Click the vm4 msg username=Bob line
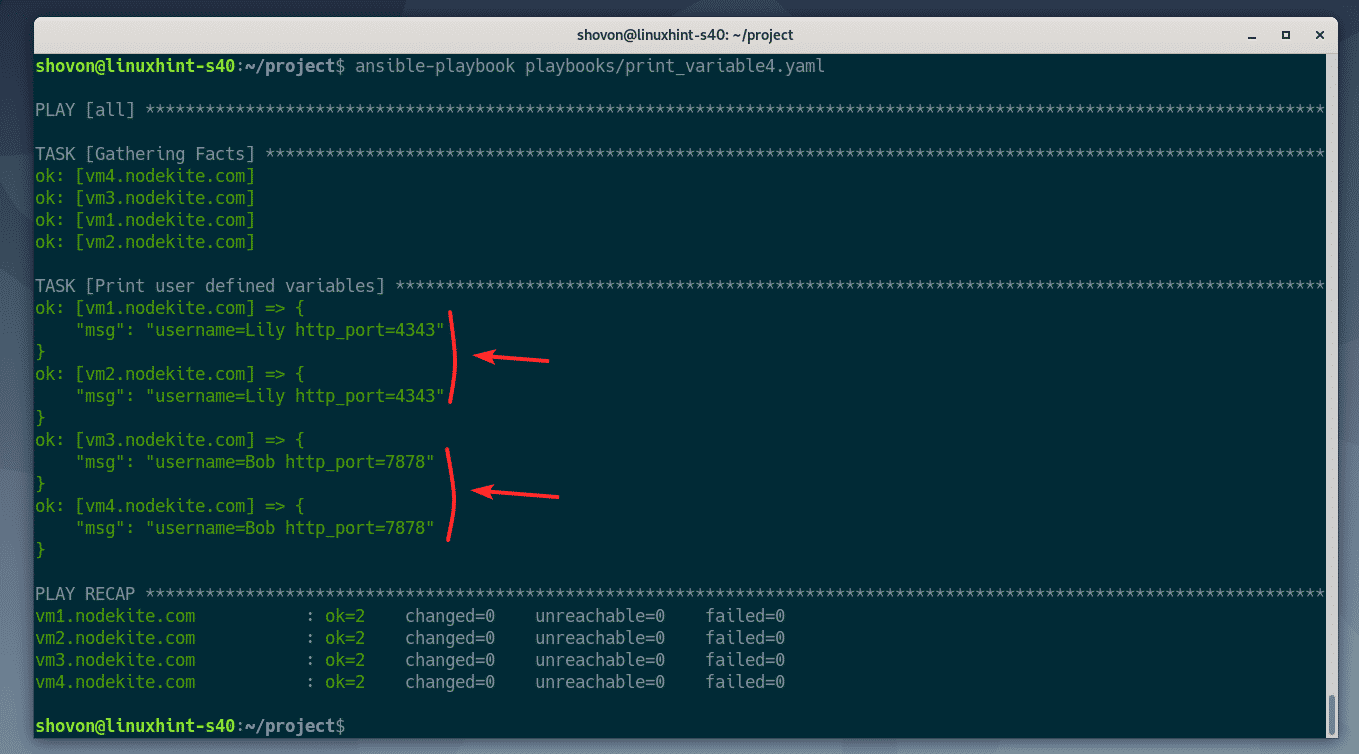1359x754 pixels. pyautogui.click(x=255, y=528)
